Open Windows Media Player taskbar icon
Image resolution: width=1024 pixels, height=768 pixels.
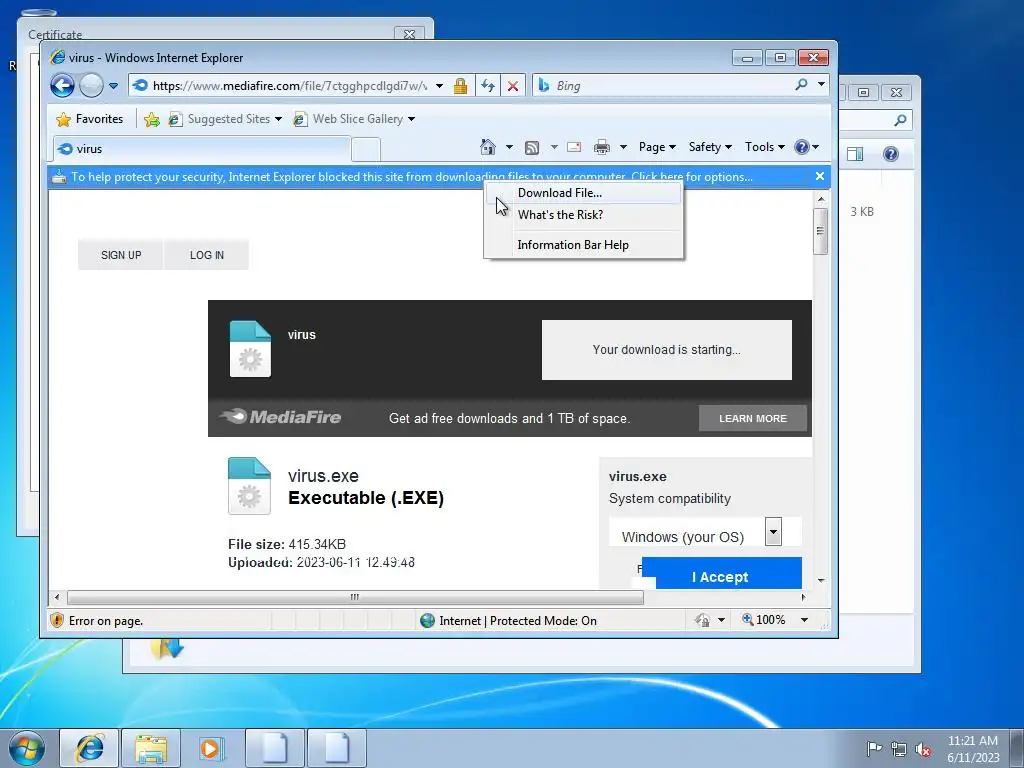[x=211, y=748]
